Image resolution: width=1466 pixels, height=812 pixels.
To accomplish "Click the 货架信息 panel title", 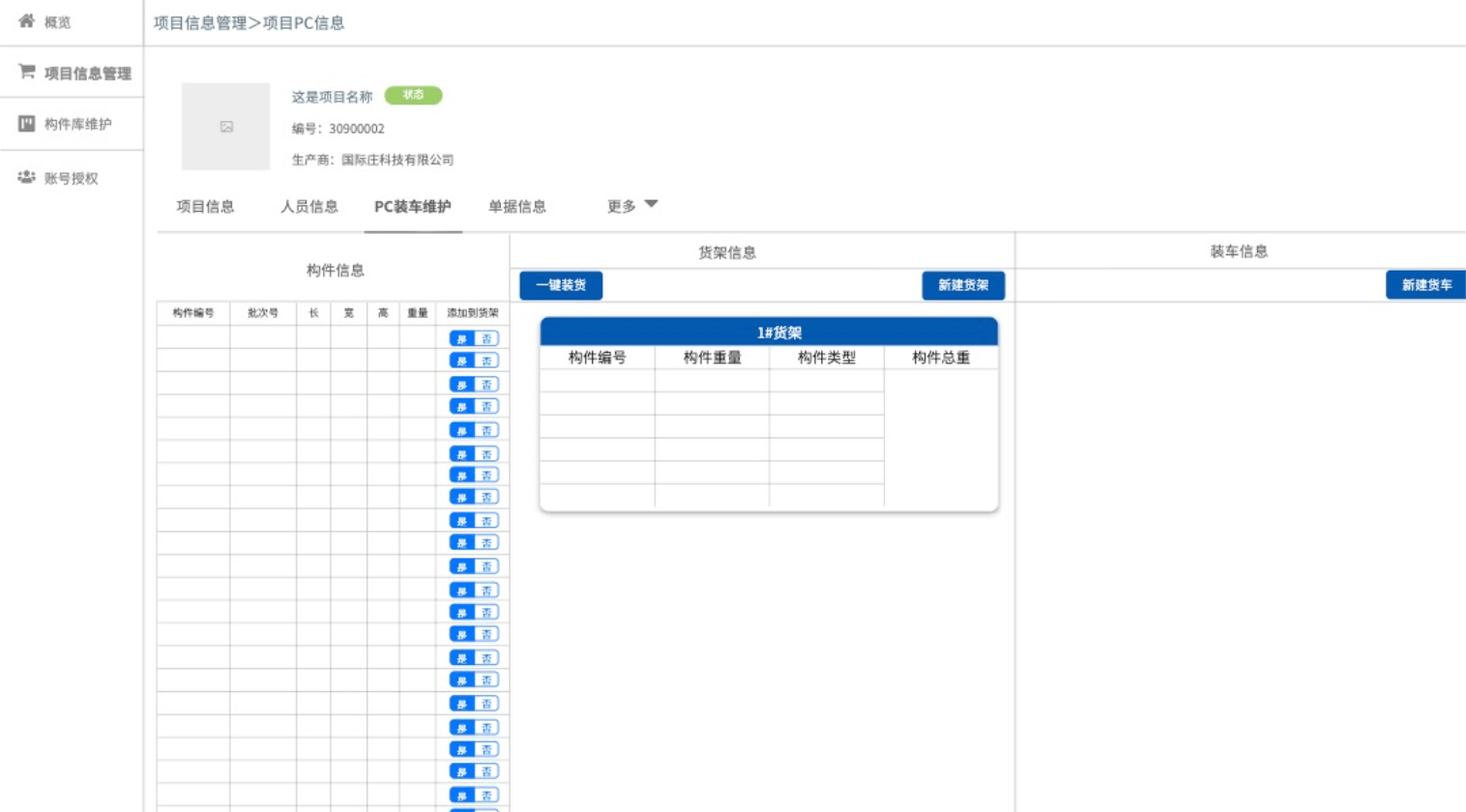I will (x=727, y=252).
